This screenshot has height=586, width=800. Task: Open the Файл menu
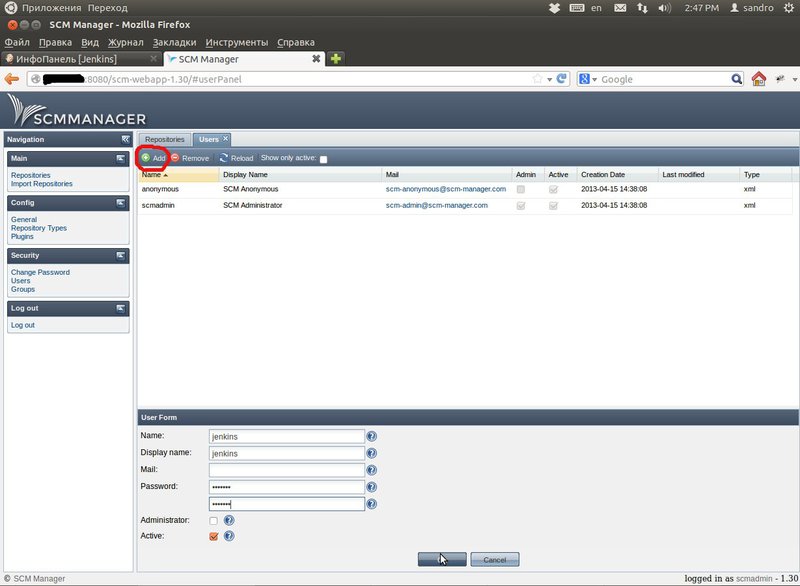[17, 42]
